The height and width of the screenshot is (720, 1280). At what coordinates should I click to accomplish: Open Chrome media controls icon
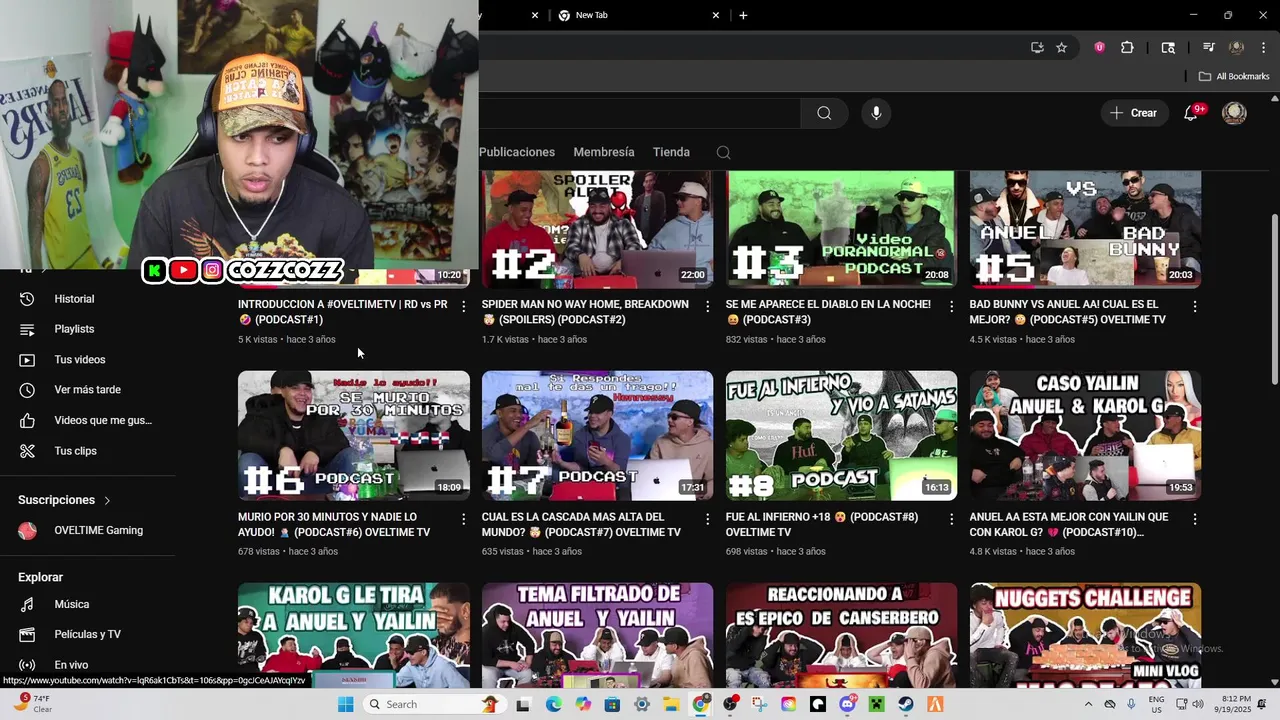pyautogui.click(x=1208, y=47)
